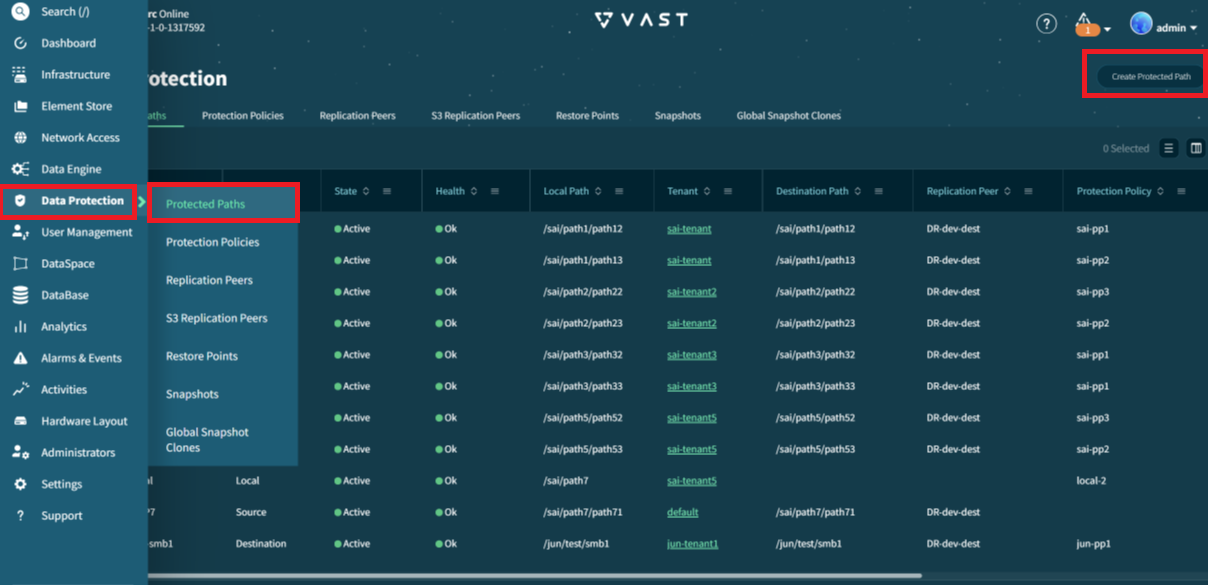Go to Administrators in the sidebar

pos(78,453)
